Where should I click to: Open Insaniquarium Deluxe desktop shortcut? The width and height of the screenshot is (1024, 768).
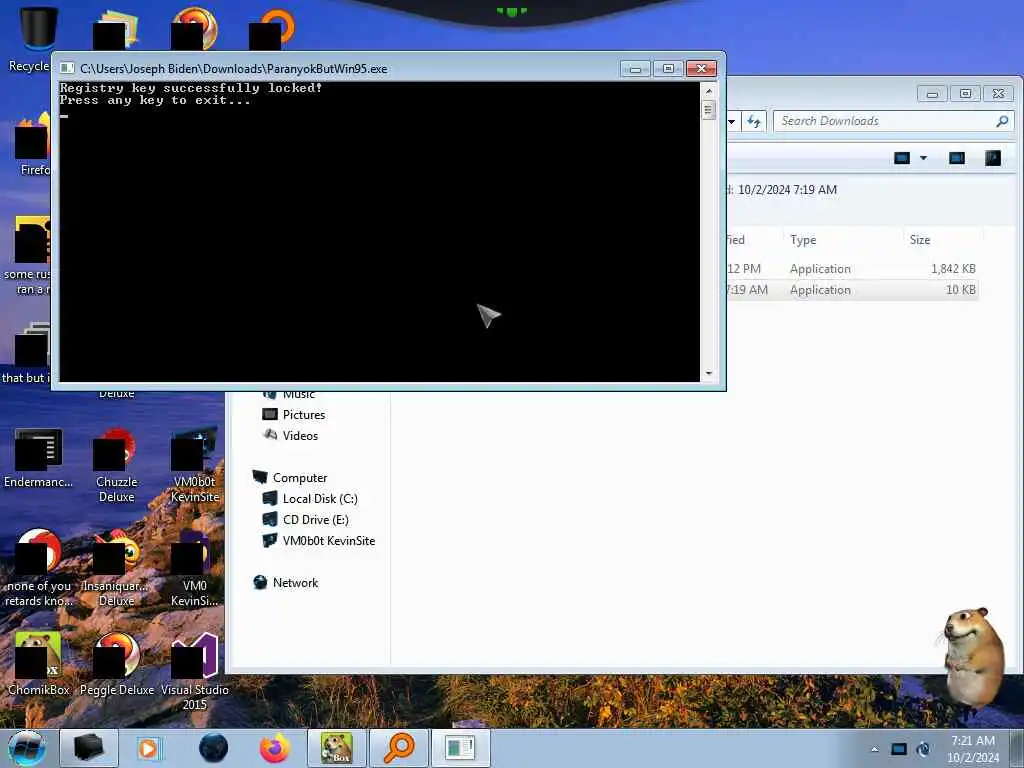[x=116, y=569]
